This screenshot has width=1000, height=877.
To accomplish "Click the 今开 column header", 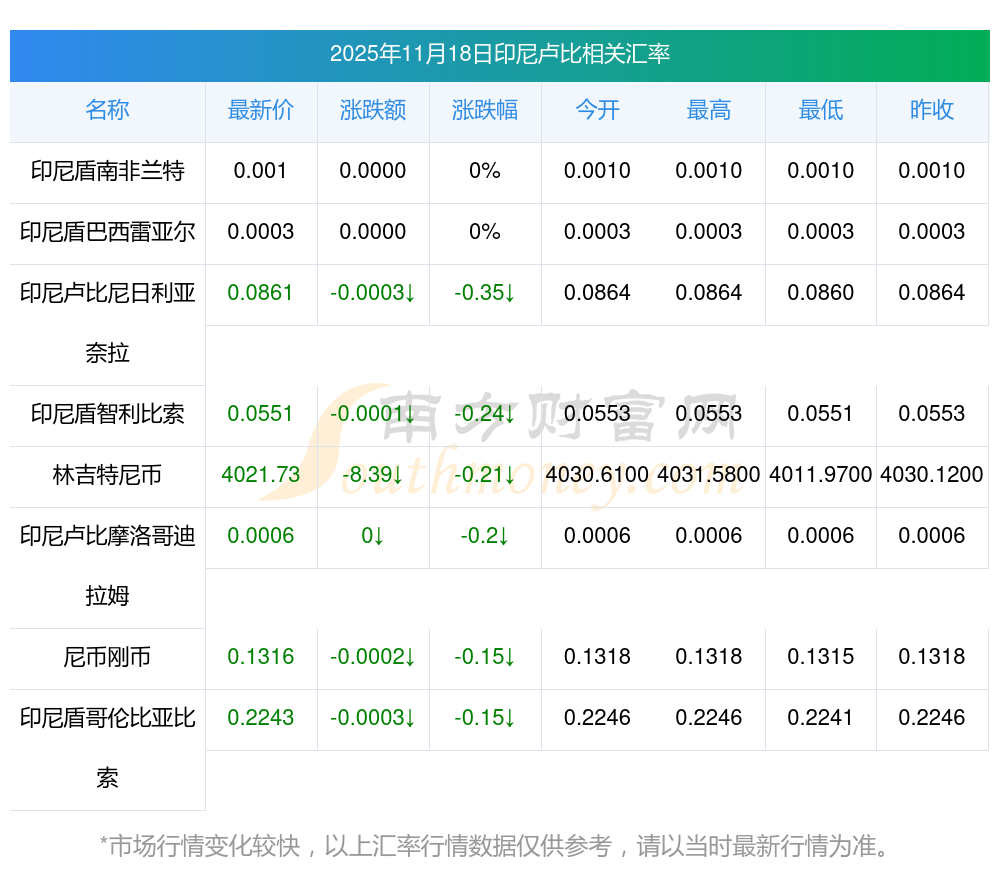I will coord(597,110).
